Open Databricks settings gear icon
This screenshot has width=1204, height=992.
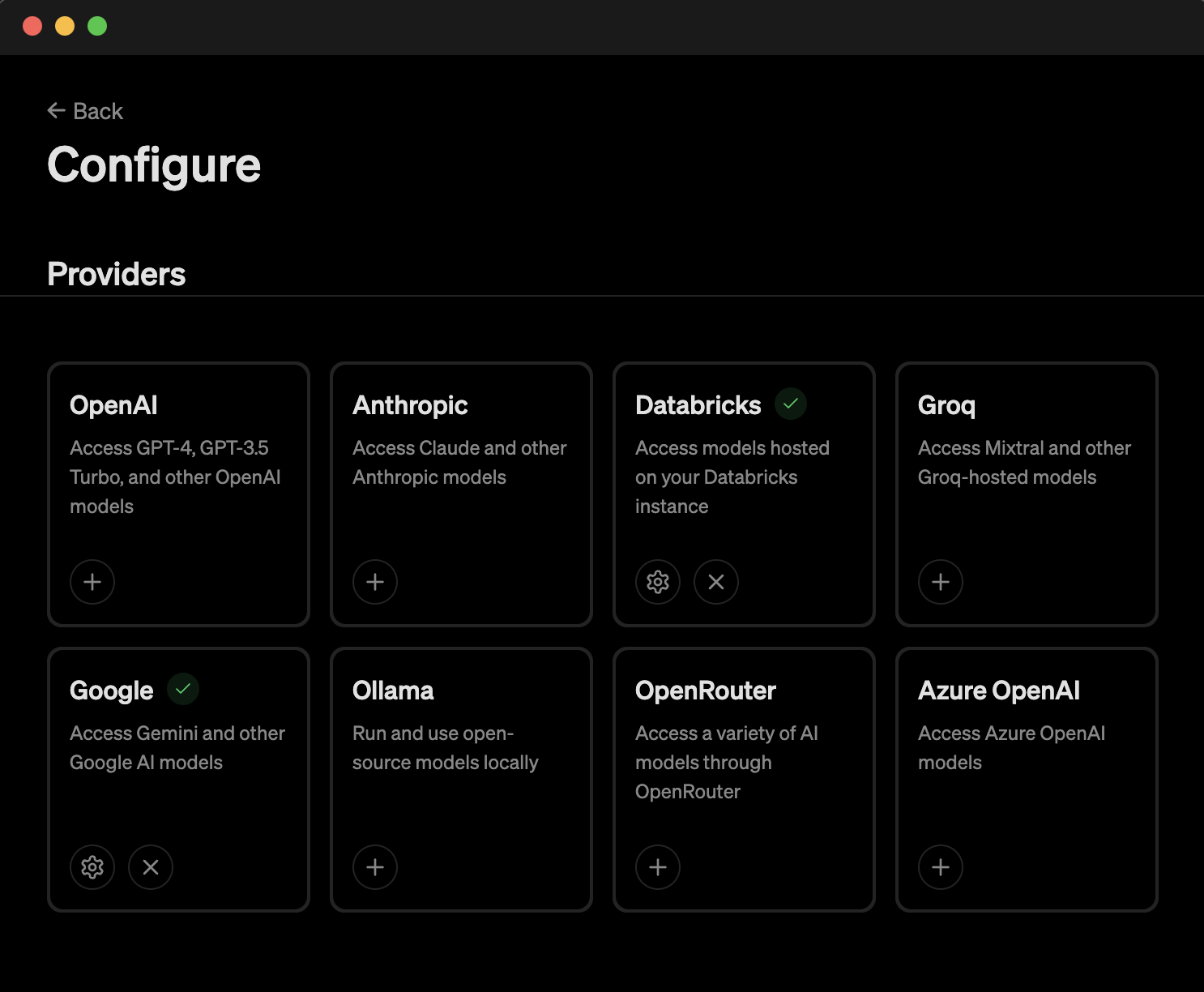pyautogui.click(x=658, y=582)
